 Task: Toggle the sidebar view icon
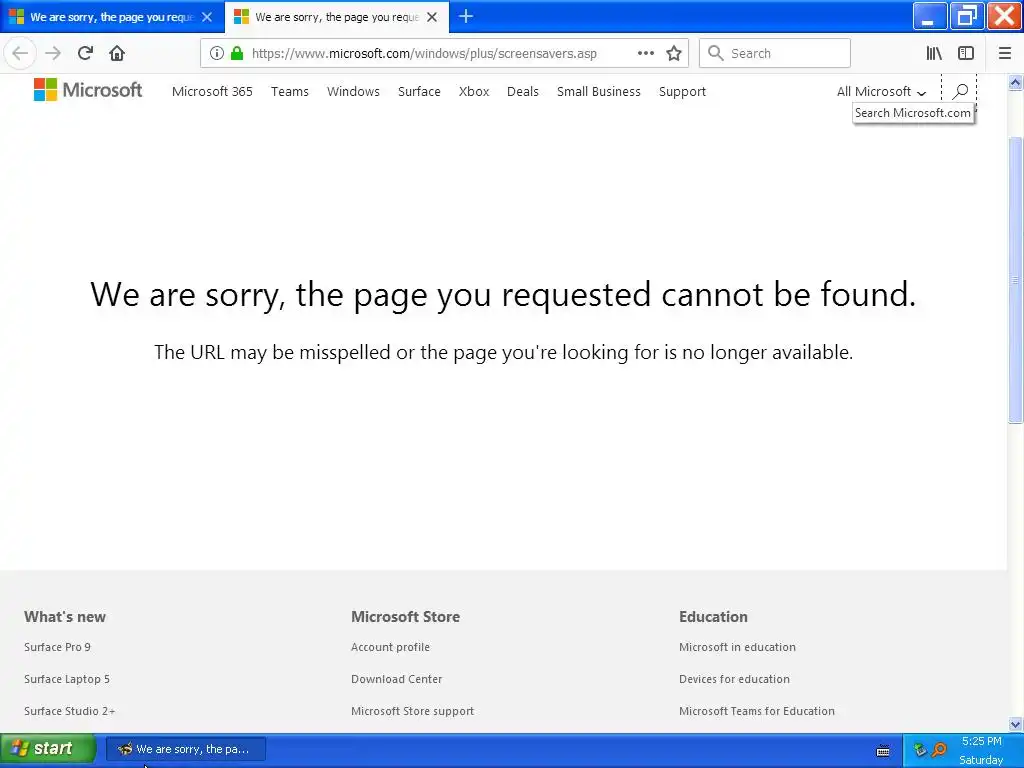[x=966, y=54]
